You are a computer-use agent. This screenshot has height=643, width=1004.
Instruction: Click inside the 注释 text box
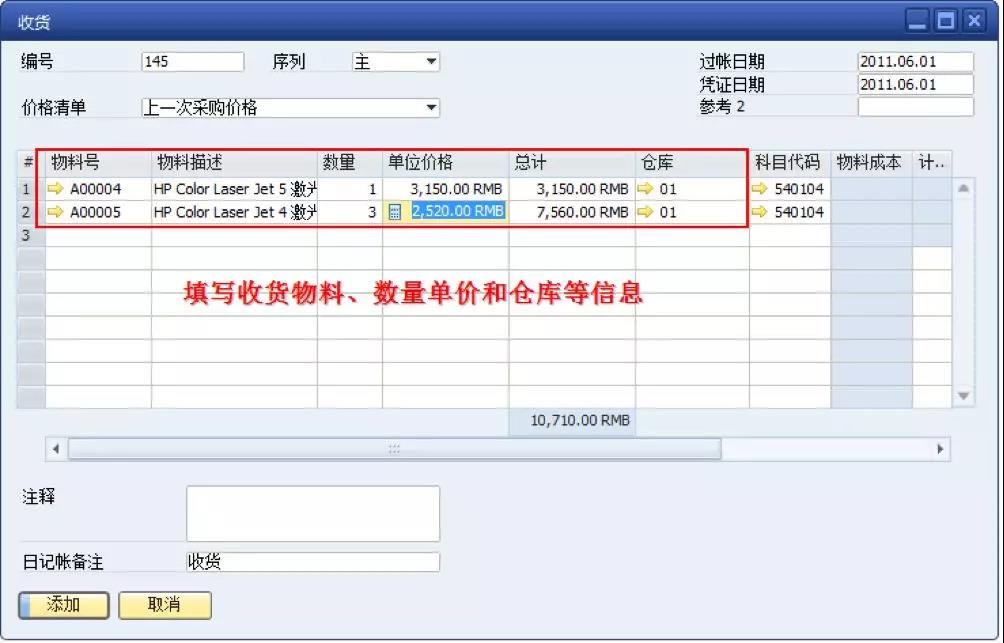[310, 512]
